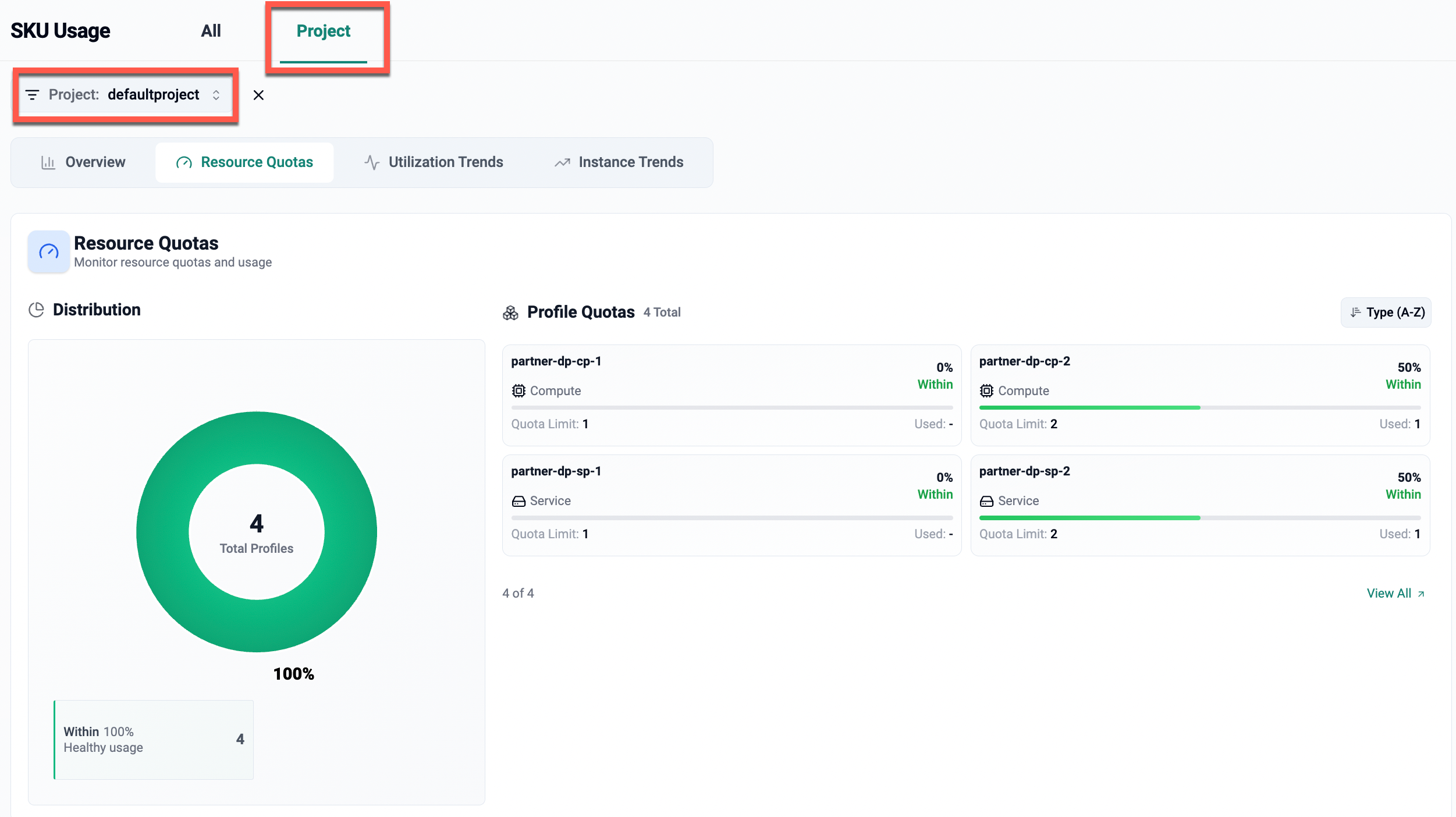This screenshot has height=817, width=1456.
Task: Click the Profile Quotas cubes icon
Action: (510, 313)
